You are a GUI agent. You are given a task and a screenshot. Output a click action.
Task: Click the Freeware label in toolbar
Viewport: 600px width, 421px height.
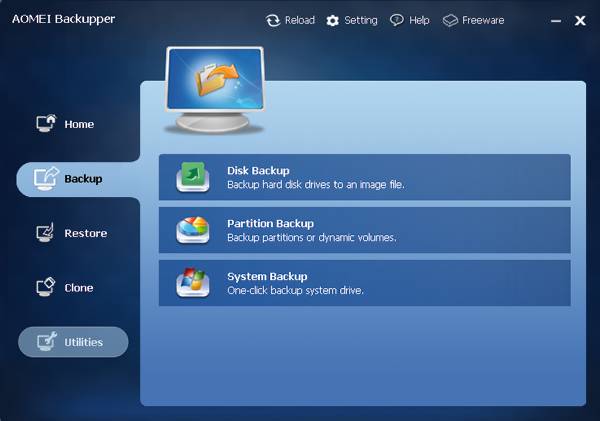pyautogui.click(x=483, y=20)
